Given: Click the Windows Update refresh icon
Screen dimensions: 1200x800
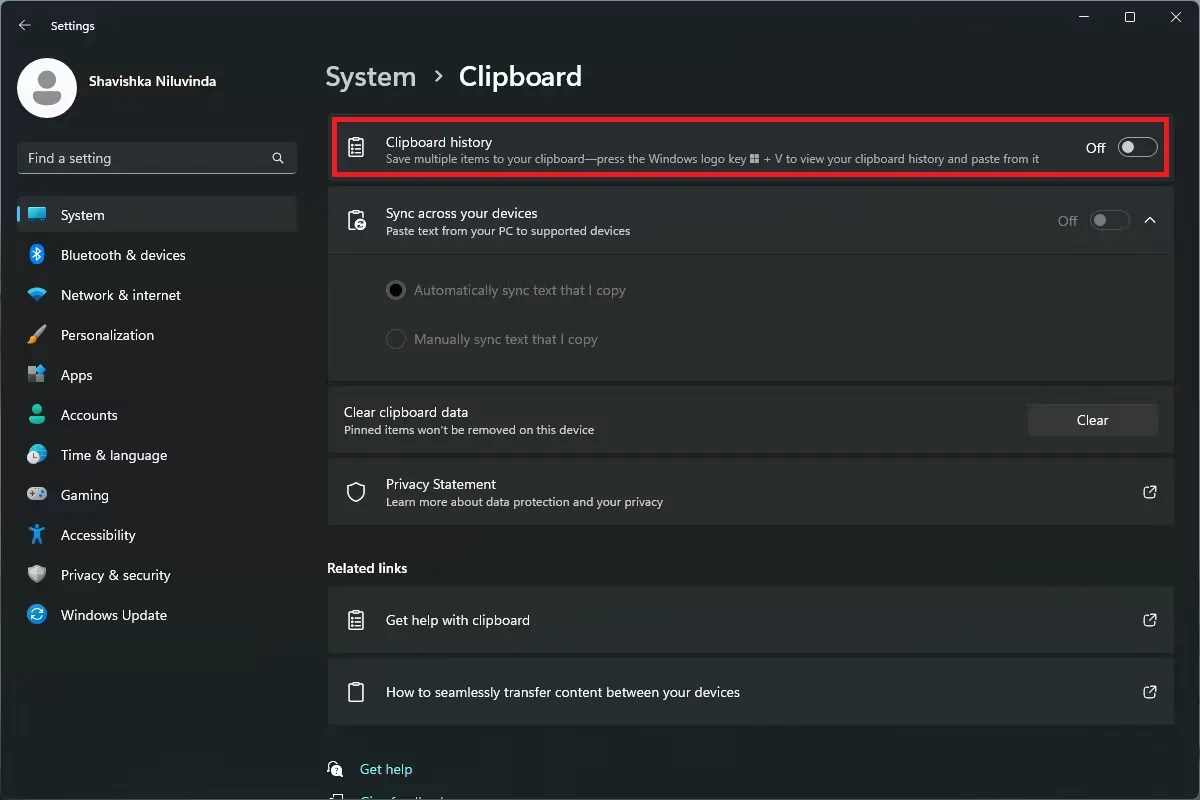Looking at the screenshot, I should click(37, 615).
